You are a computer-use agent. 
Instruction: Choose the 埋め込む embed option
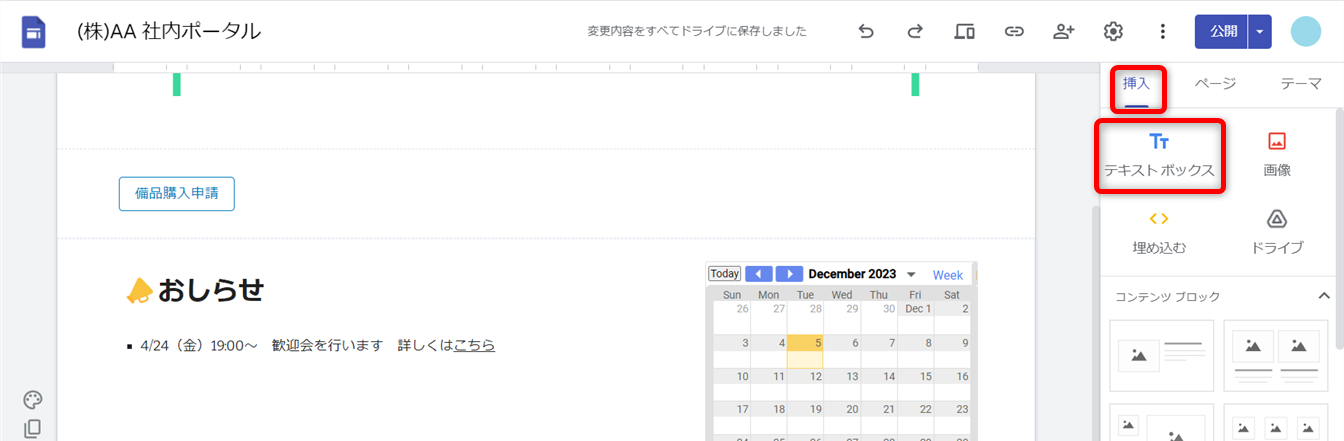click(x=1159, y=232)
